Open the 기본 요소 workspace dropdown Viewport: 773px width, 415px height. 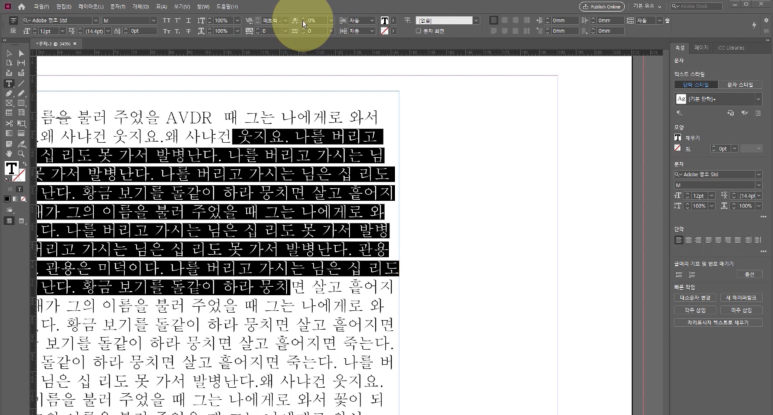647,6
